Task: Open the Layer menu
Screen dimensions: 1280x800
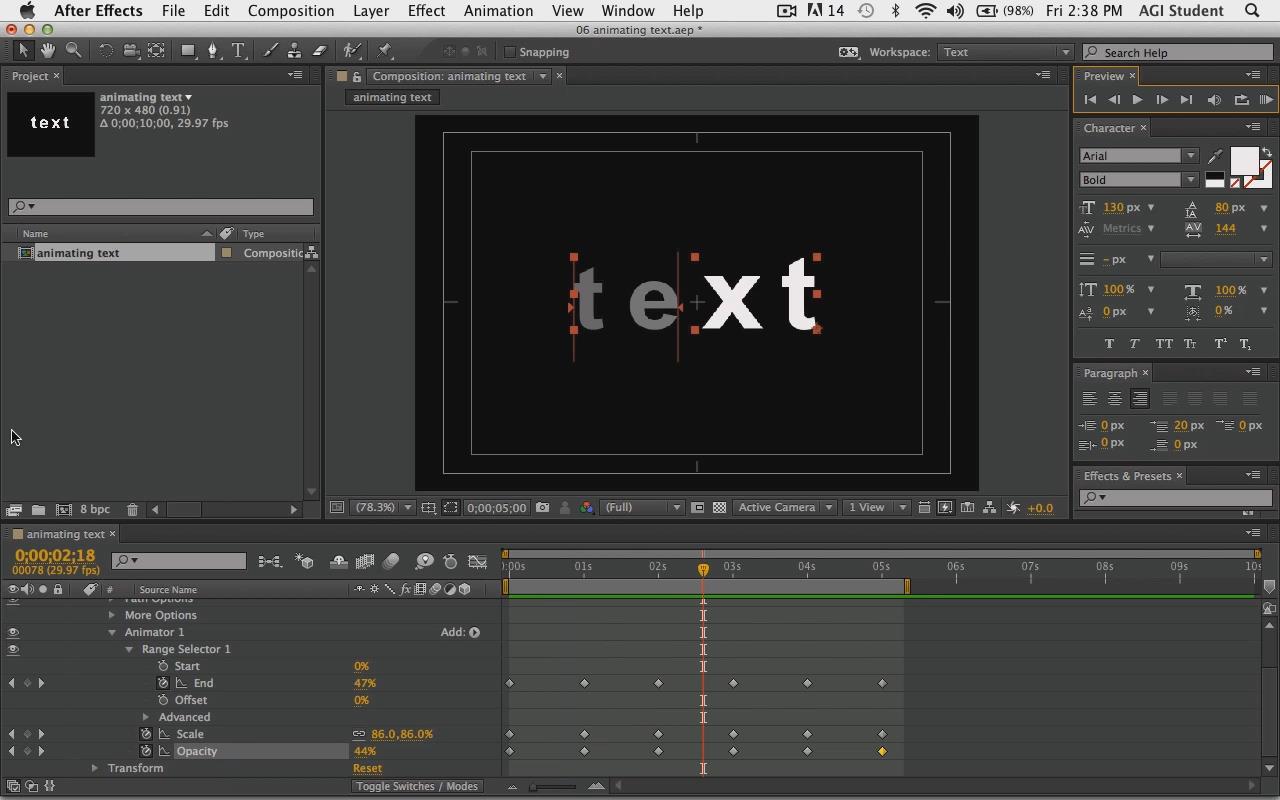Action: [x=371, y=11]
